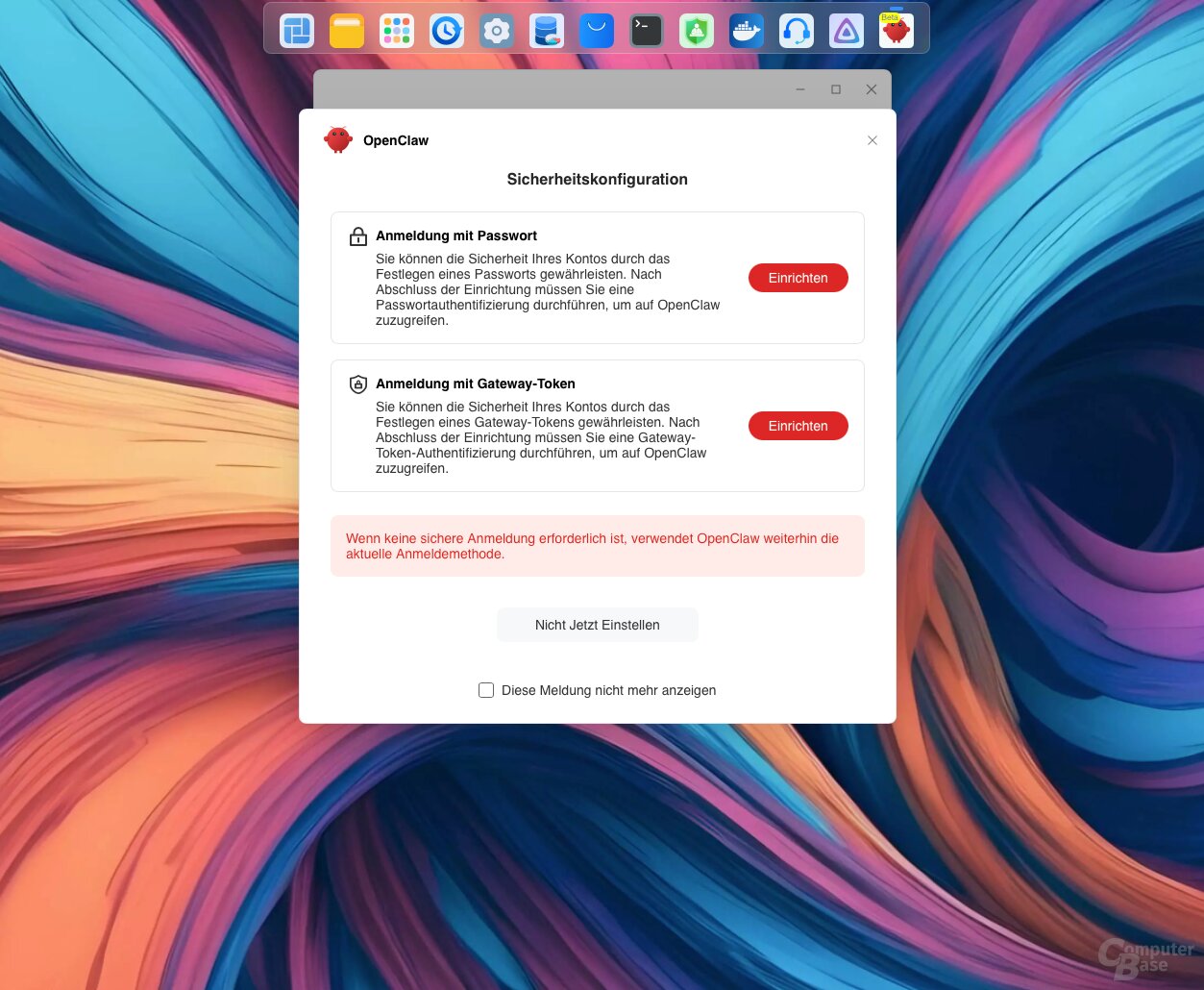Click the padlock icon beside Anmeldung mit Passwort
The height and width of the screenshot is (990, 1204).
coord(358,236)
